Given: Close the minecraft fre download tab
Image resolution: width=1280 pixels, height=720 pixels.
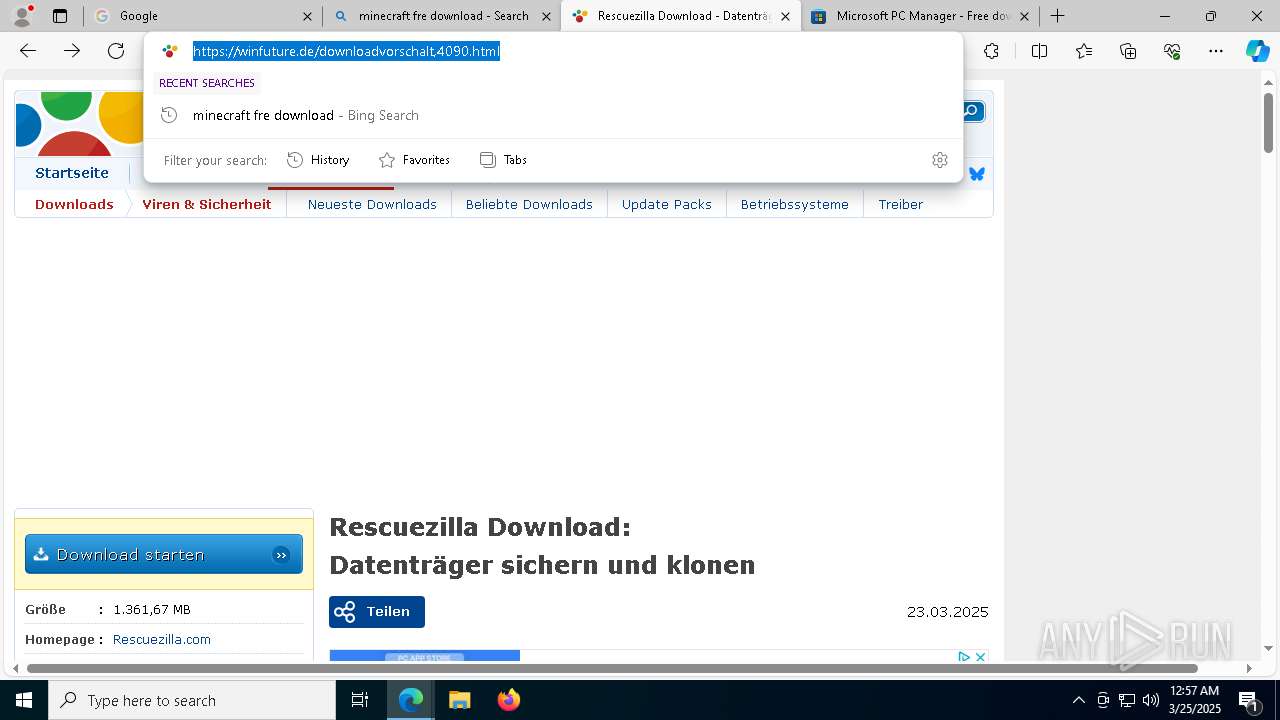Looking at the screenshot, I should (x=546, y=16).
